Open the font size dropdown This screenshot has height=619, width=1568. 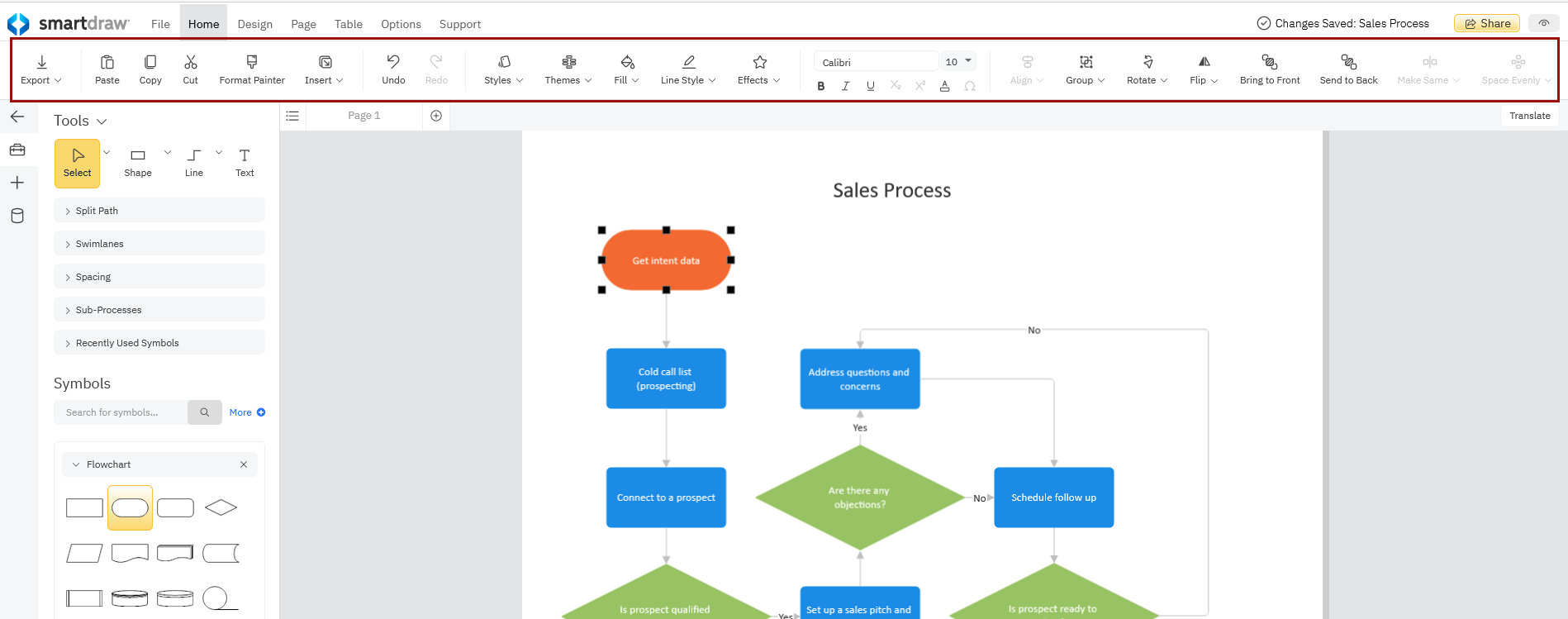(x=967, y=61)
